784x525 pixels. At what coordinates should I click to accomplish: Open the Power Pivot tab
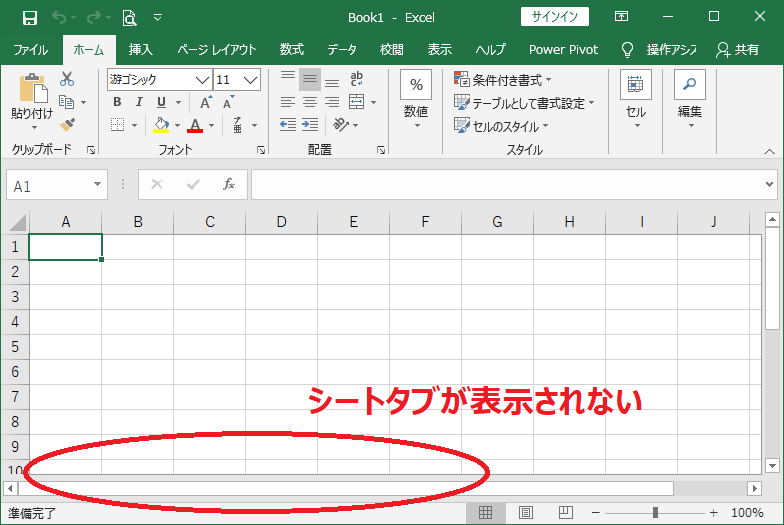coord(563,50)
